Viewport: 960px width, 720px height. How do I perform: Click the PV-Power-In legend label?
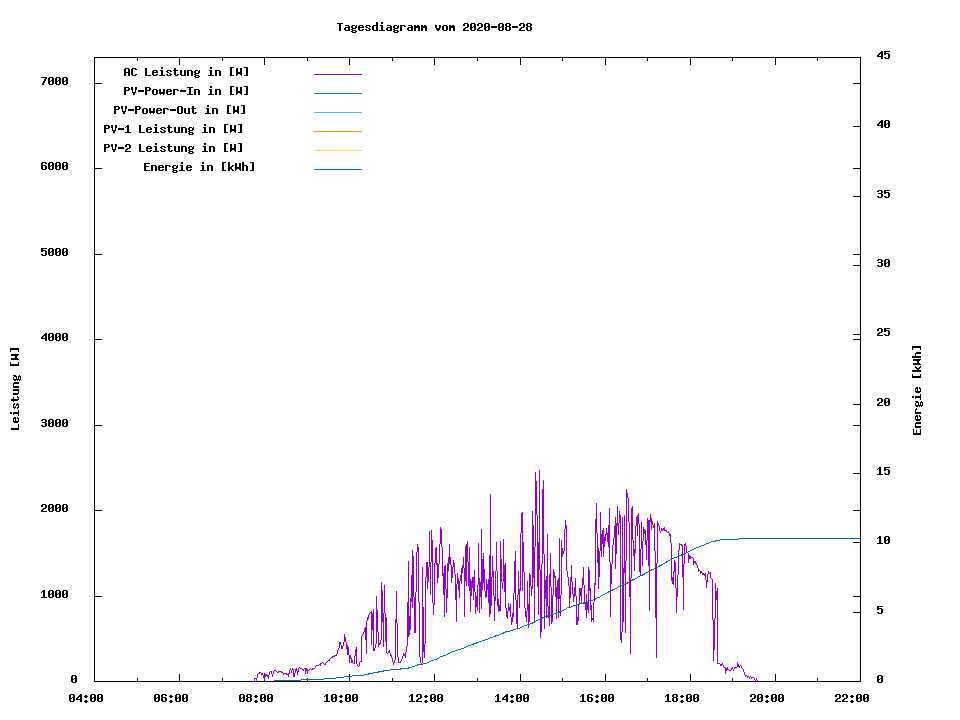[186, 91]
